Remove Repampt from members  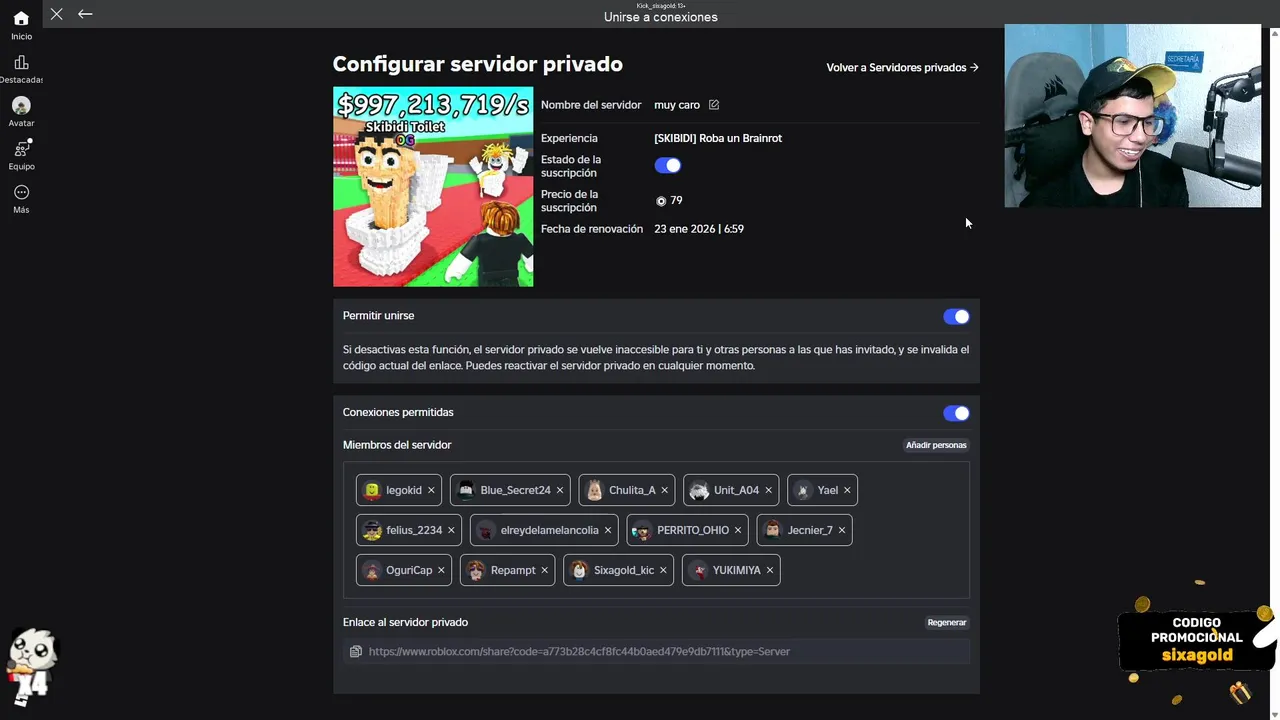tap(544, 570)
